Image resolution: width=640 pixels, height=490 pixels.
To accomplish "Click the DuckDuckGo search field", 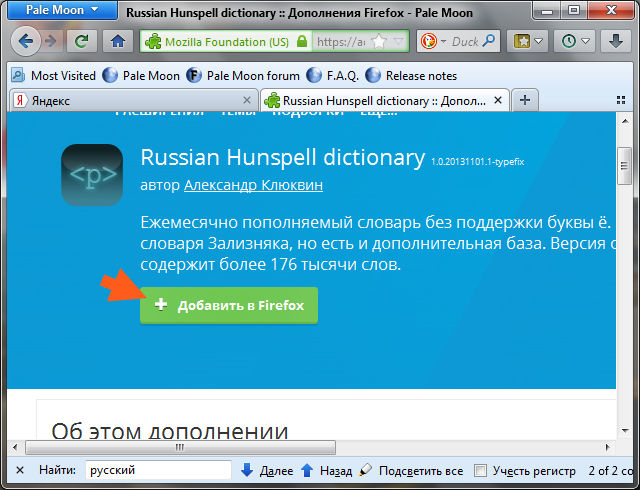I will [x=465, y=42].
